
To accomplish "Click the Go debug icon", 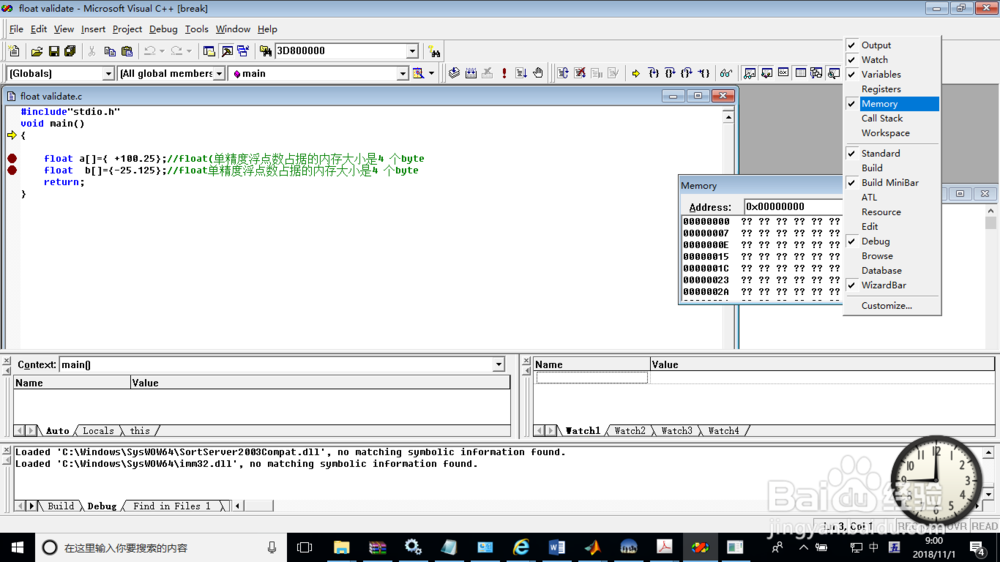I will (521, 73).
